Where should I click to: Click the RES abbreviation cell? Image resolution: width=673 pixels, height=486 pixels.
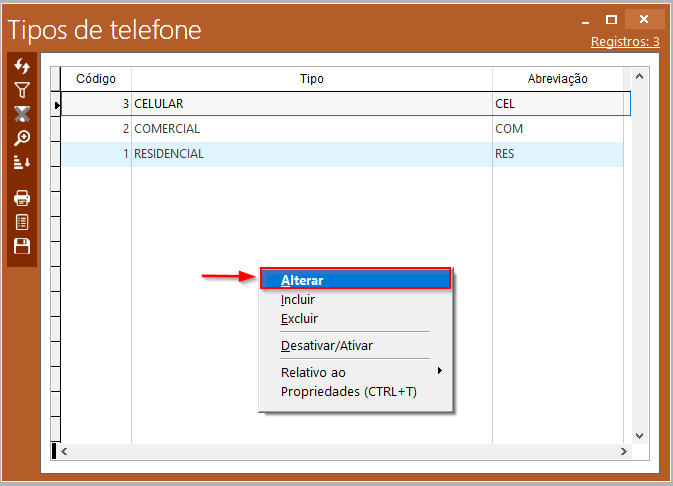pyautogui.click(x=558, y=153)
